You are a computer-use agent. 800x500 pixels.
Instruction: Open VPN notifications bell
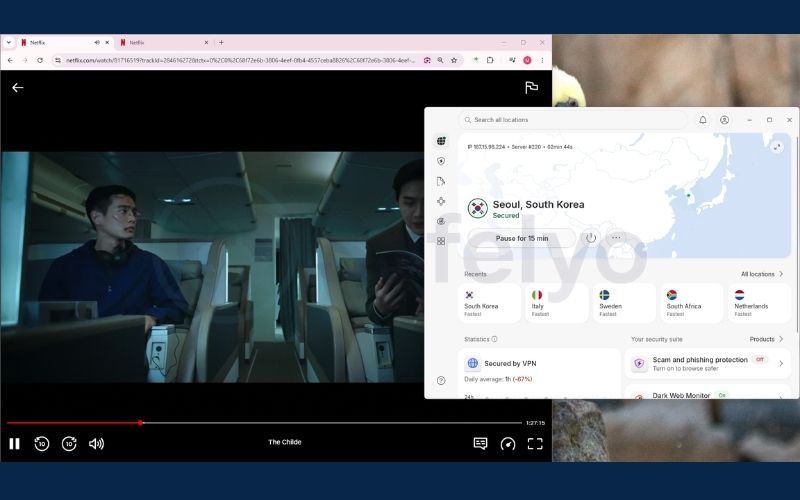click(x=703, y=120)
